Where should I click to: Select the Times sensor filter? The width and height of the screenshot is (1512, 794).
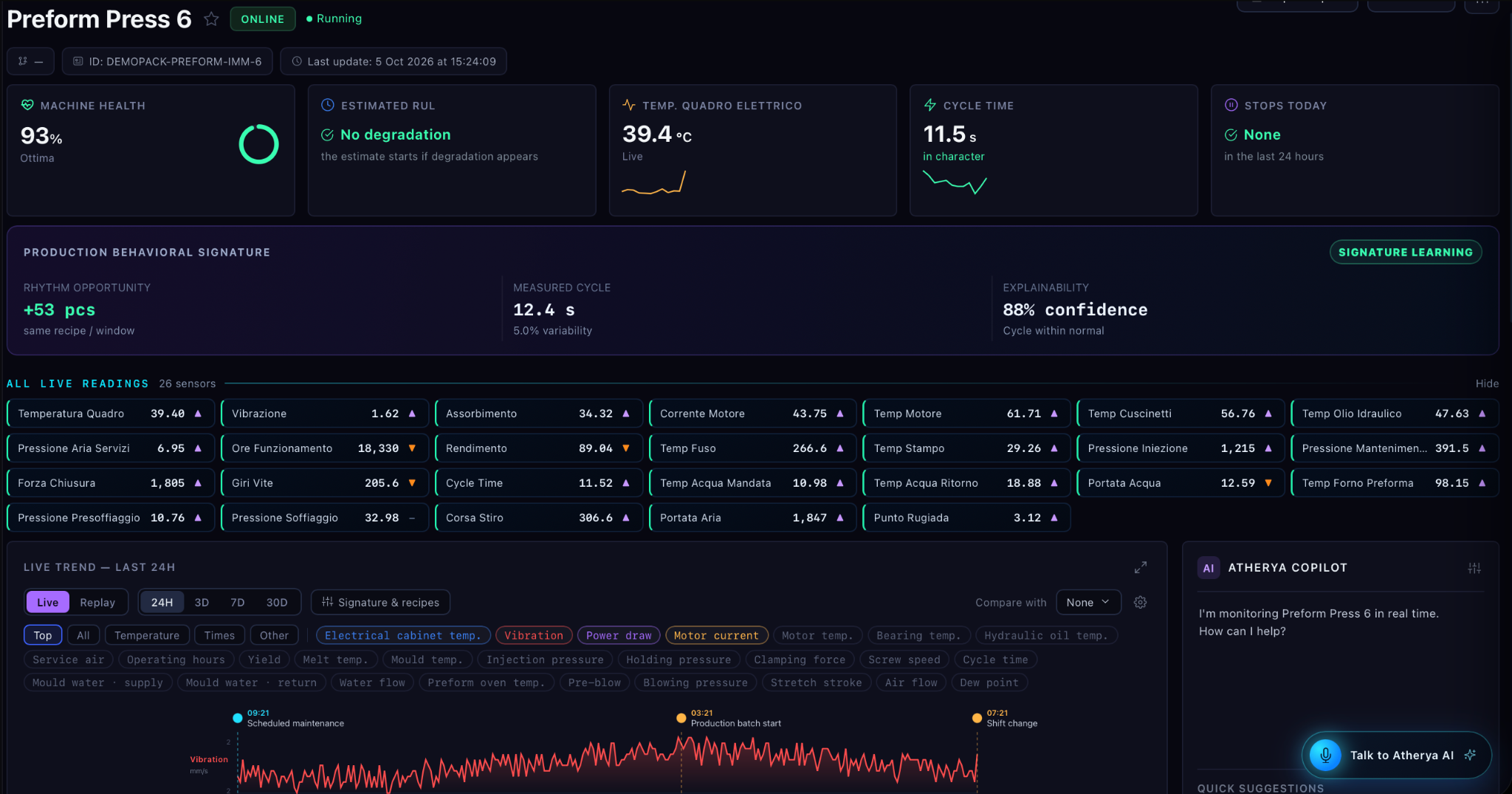(219, 635)
